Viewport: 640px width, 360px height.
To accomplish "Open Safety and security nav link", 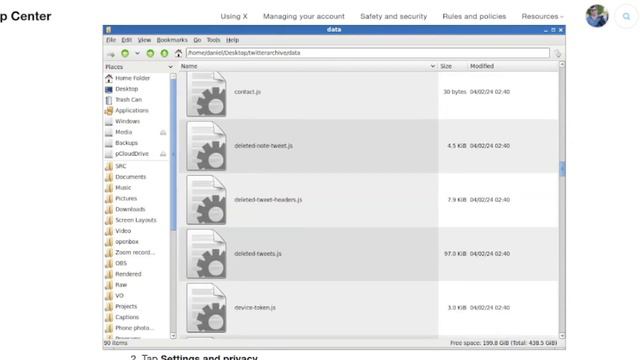I will [x=393, y=16].
